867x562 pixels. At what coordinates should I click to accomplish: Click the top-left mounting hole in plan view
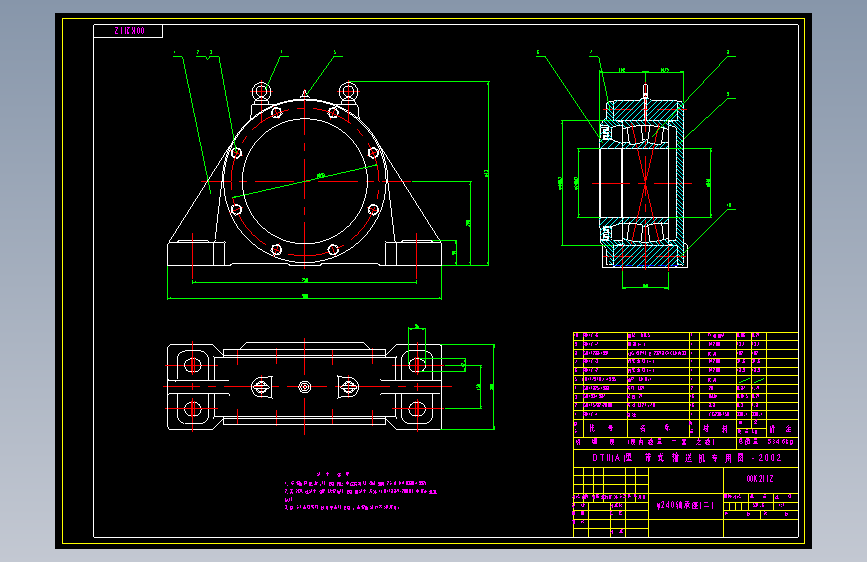pyautogui.click(x=192, y=365)
